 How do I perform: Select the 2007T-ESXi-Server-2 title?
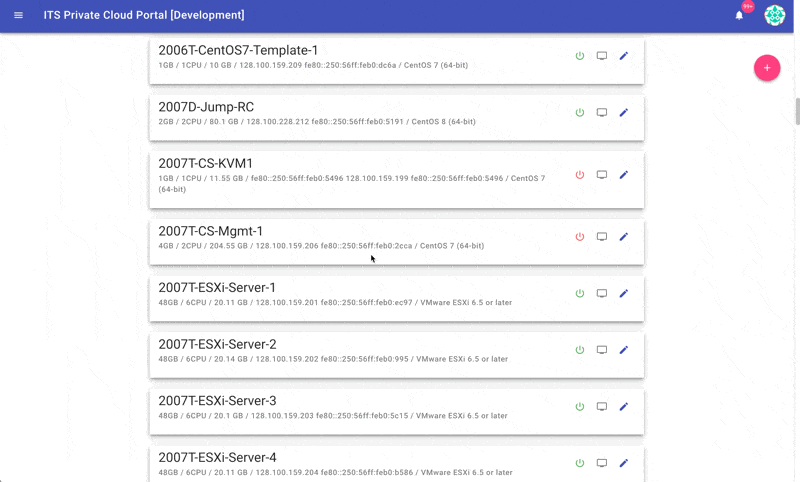[217, 345]
